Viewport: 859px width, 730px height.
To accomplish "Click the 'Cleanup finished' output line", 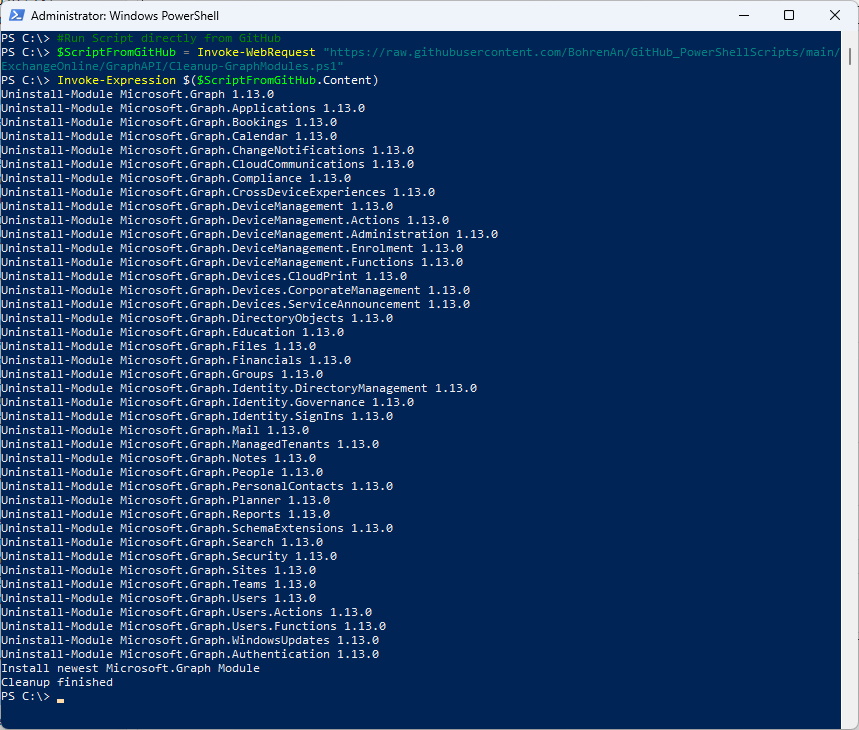I will 57,682.
